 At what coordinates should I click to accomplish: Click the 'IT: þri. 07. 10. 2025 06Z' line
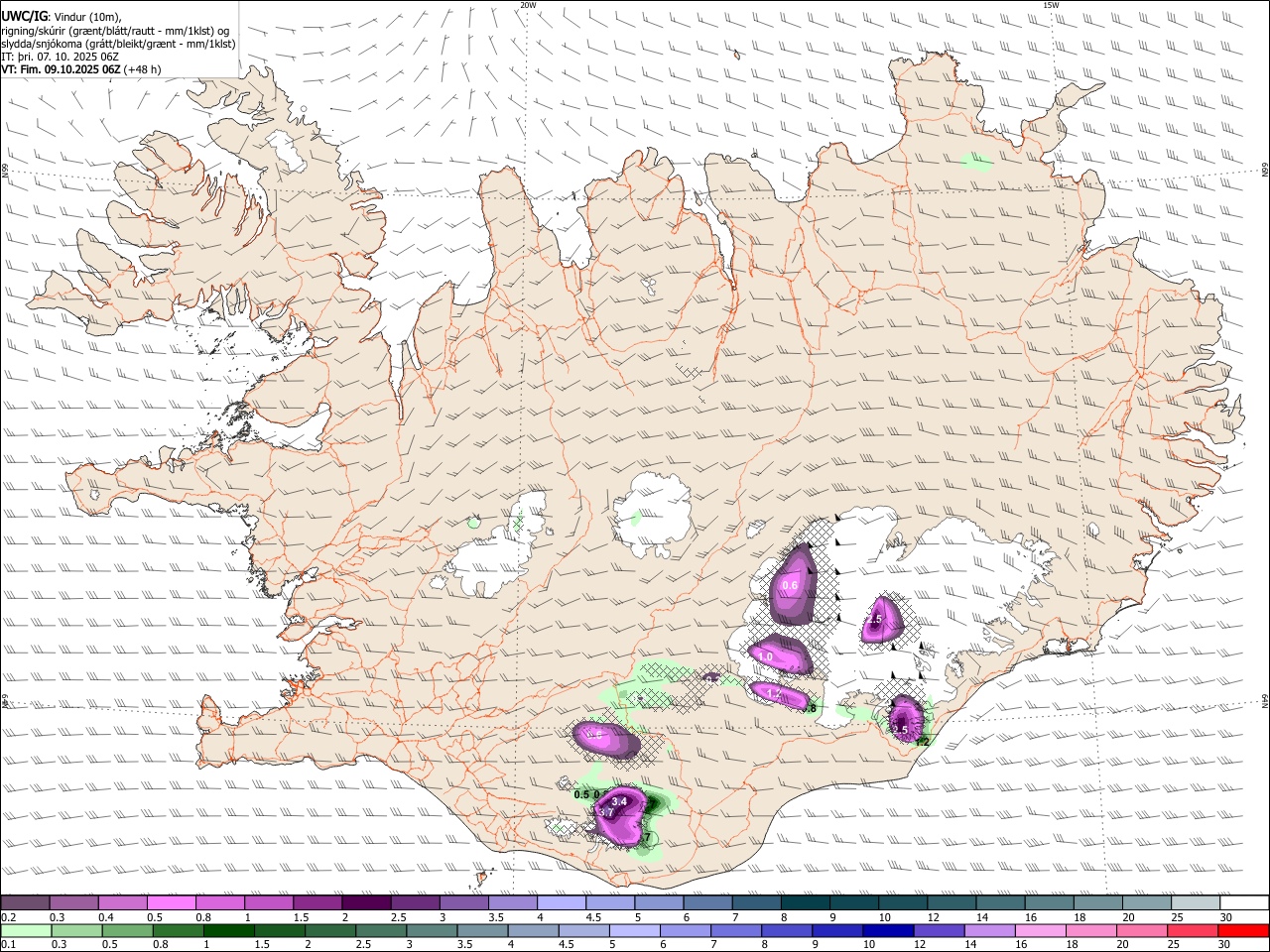(x=60, y=57)
